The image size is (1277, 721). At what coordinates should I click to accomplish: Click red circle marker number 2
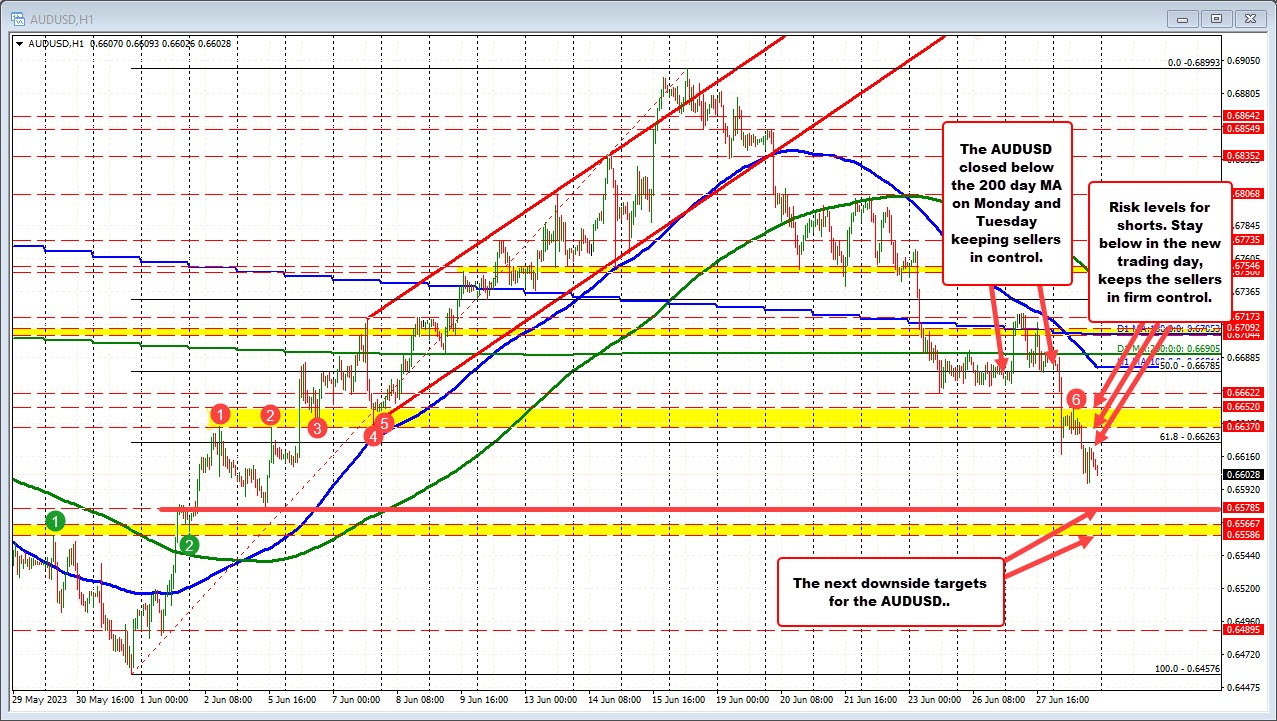point(270,415)
